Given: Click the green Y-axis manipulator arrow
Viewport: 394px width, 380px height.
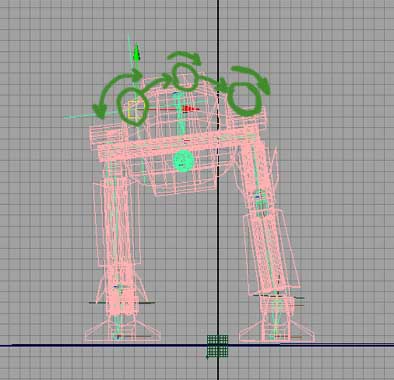Looking at the screenshot, I should (x=136, y=53).
